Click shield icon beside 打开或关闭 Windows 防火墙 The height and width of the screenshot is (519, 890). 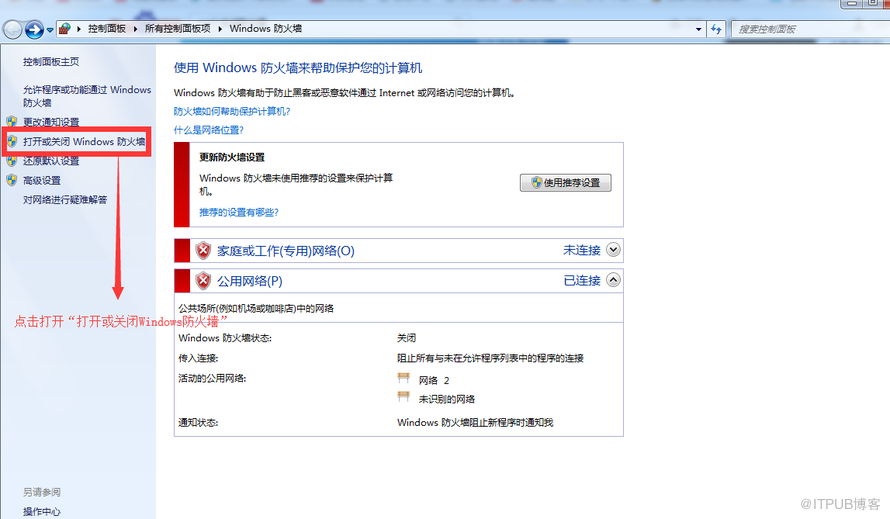click(12, 141)
